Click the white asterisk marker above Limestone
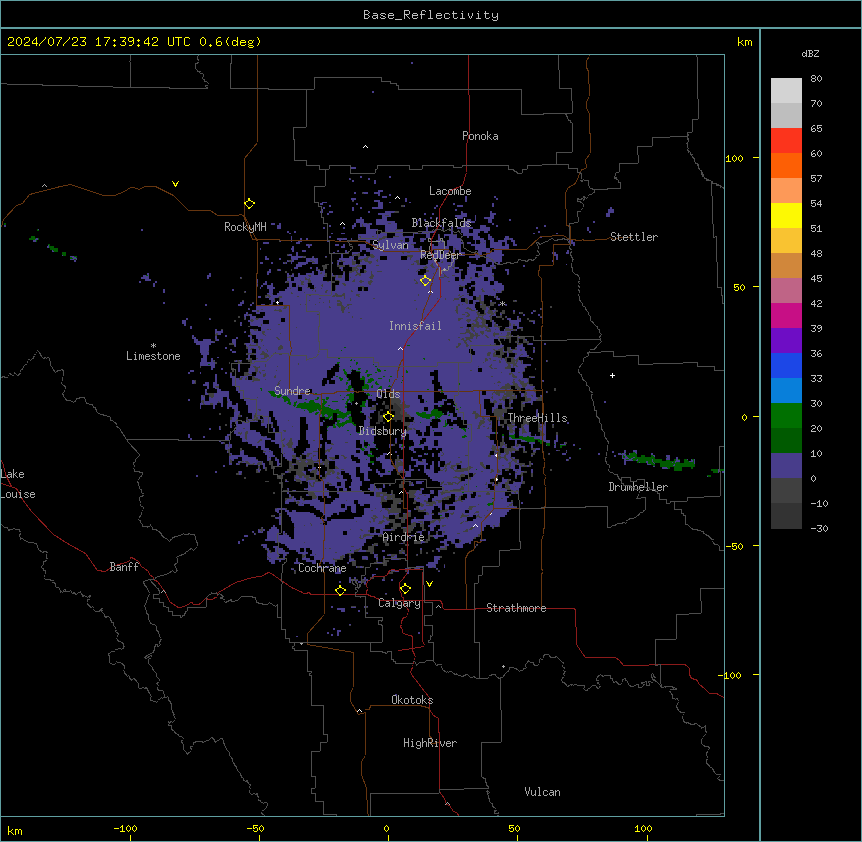 (x=153, y=346)
